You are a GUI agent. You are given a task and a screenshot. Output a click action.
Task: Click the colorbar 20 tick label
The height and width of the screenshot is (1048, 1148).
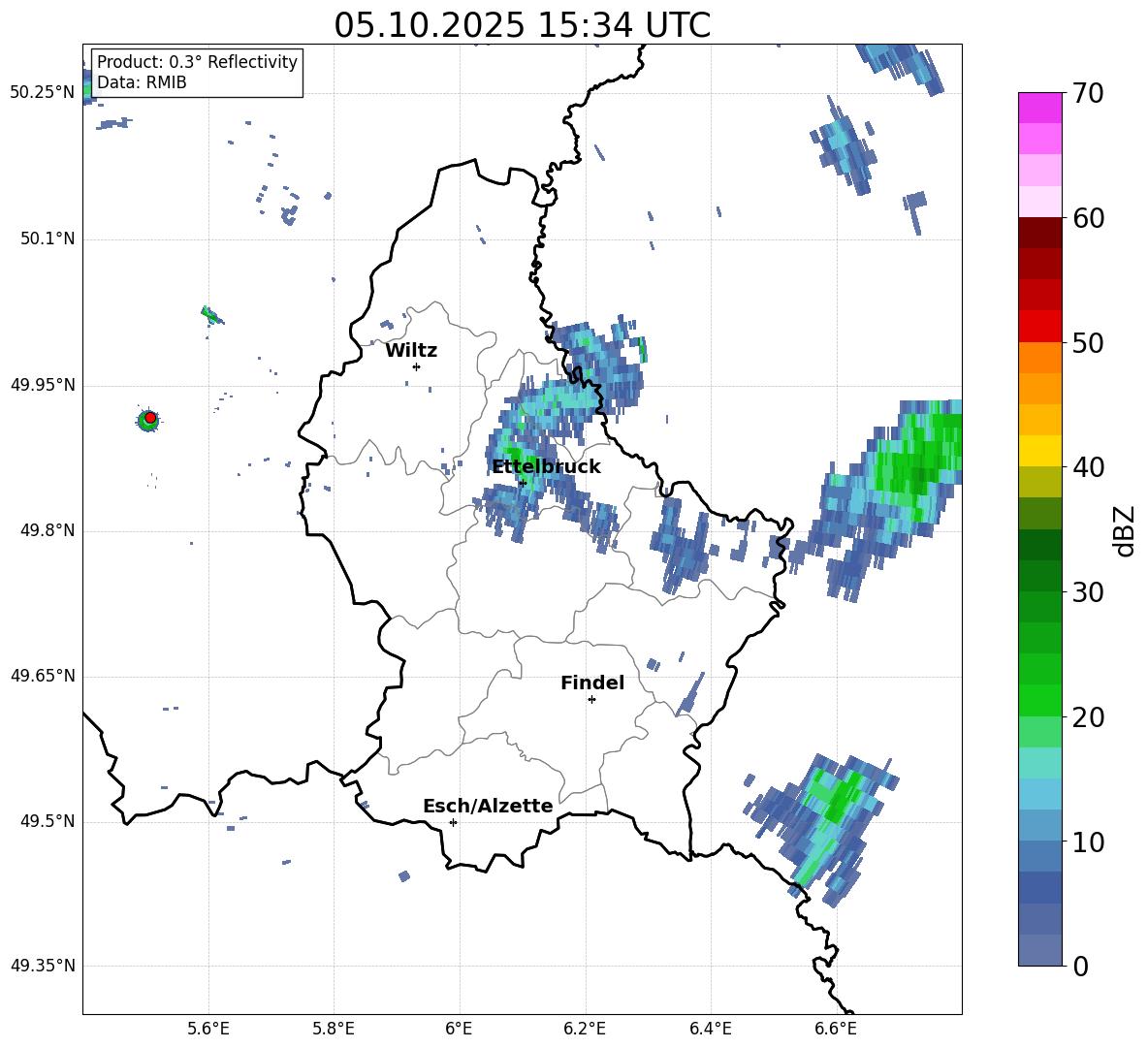pos(1088,717)
